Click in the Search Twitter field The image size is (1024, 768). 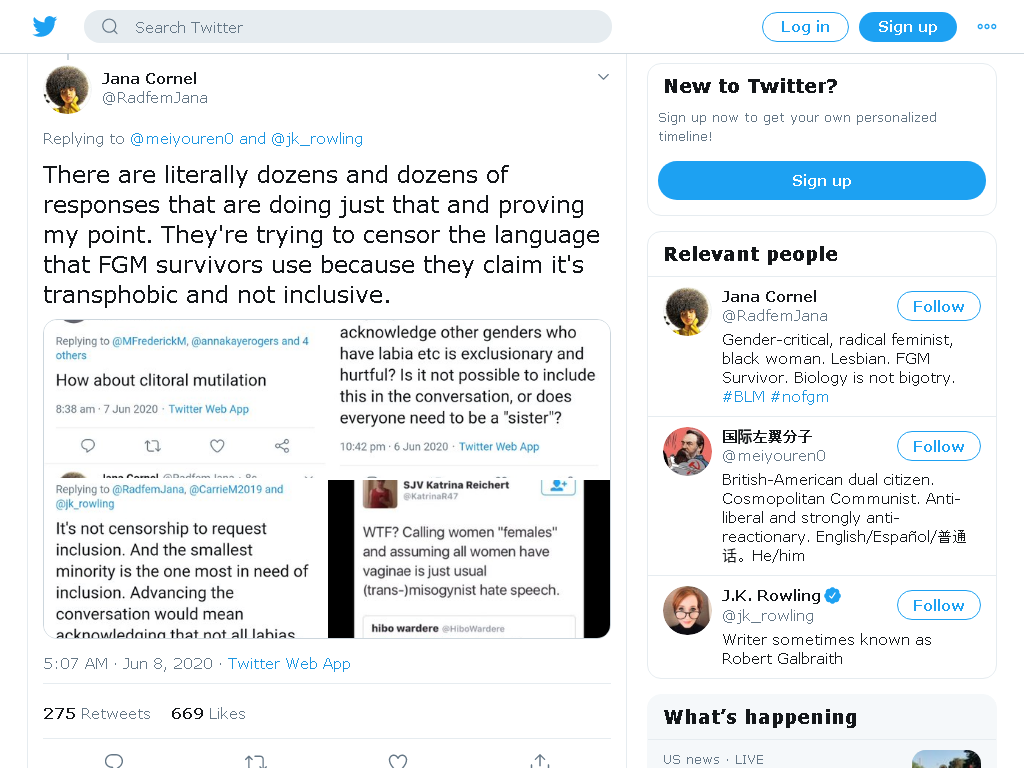coord(348,27)
